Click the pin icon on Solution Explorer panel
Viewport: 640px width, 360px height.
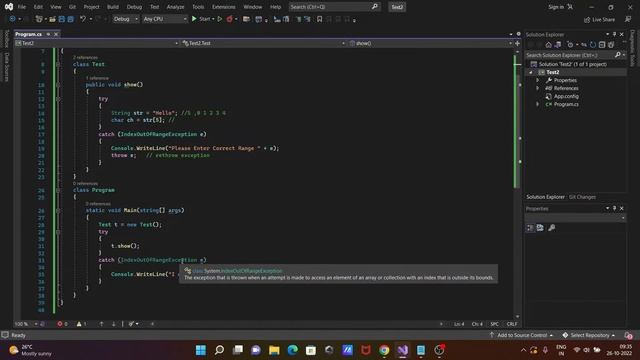tap(614, 35)
